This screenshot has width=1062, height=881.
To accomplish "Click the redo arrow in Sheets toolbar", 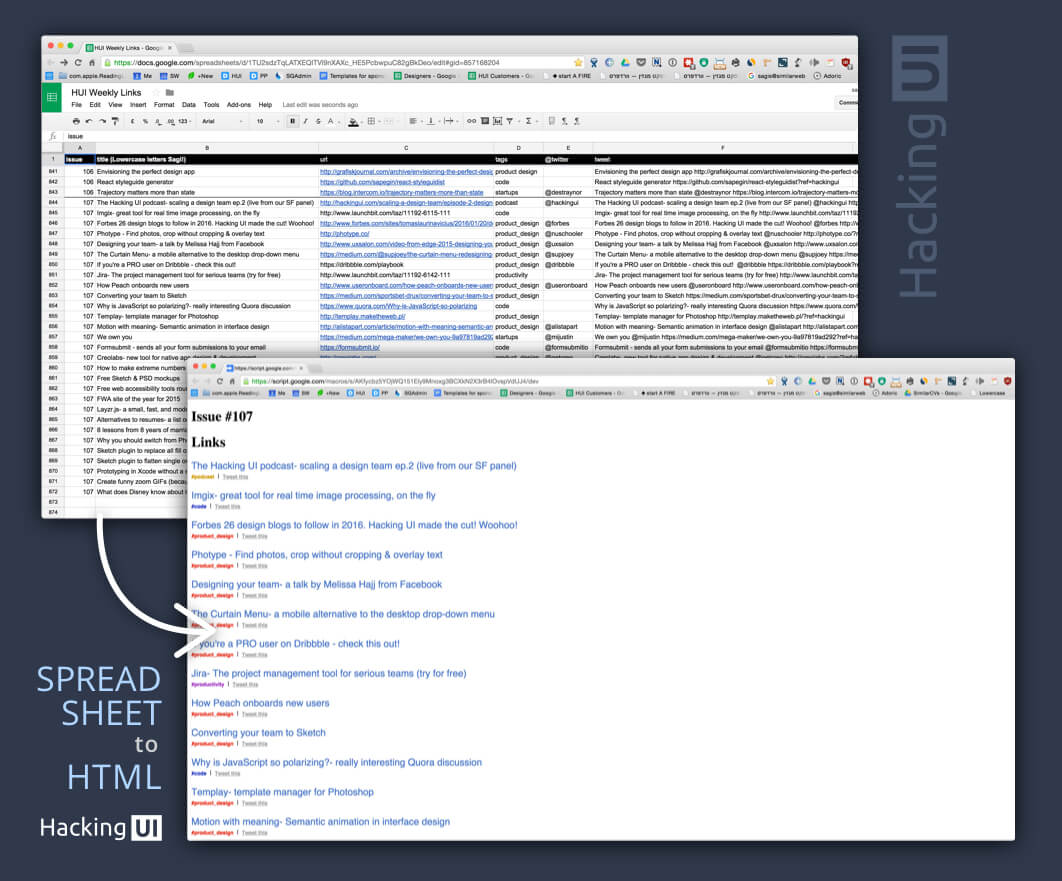I will coord(102,121).
